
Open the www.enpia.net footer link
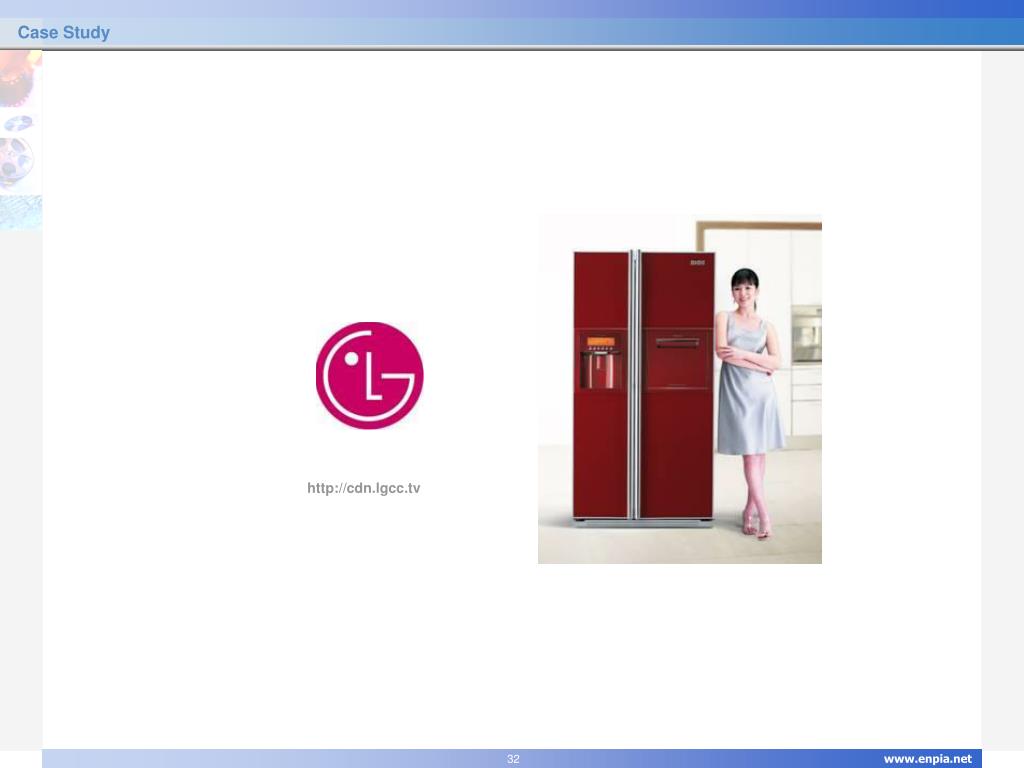pos(927,759)
